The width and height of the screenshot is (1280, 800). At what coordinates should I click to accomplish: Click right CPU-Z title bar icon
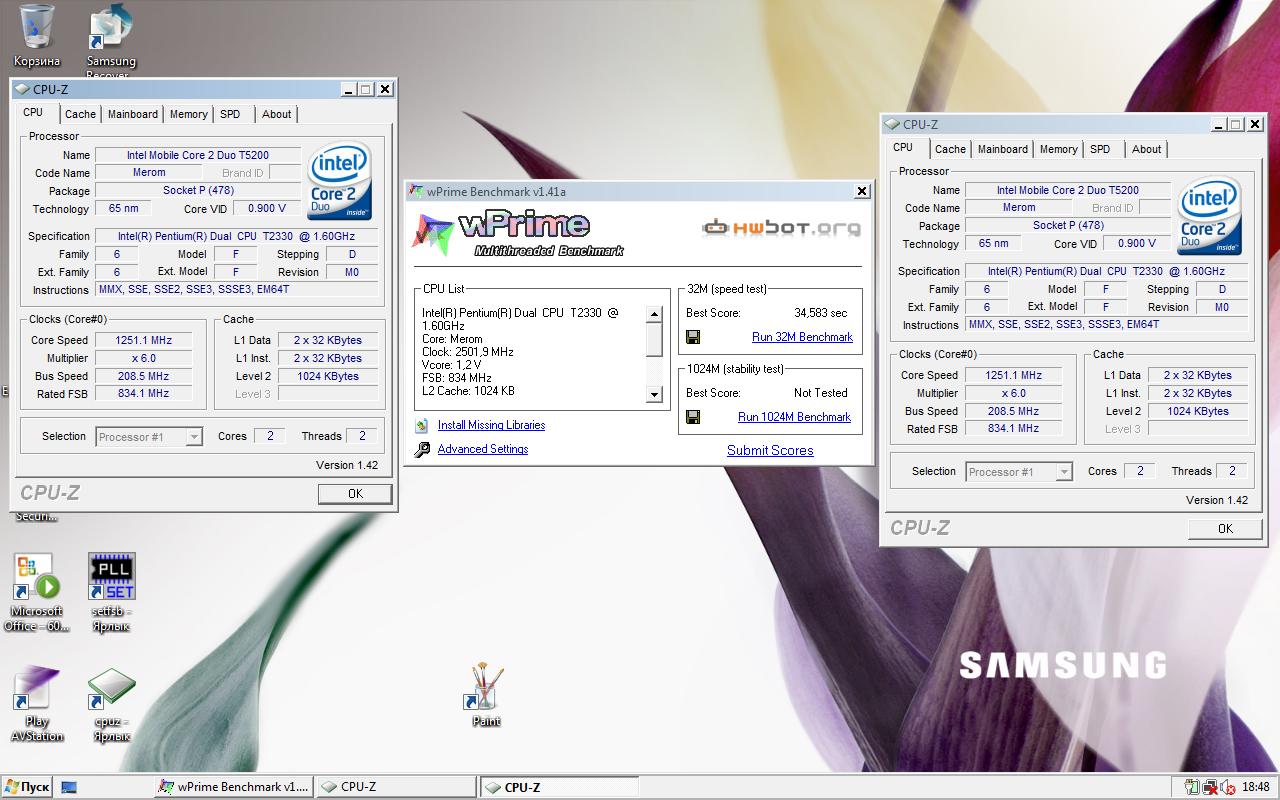(x=892, y=124)
